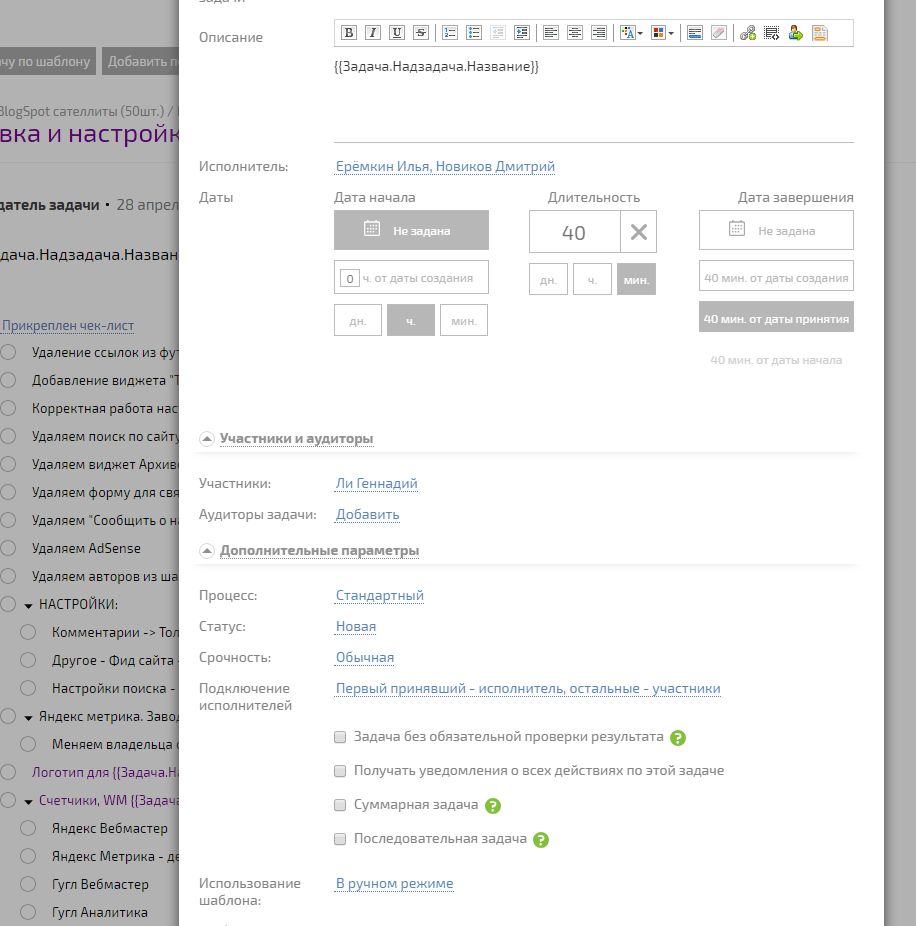Edit the duration value 40

(x=574, y=232)
